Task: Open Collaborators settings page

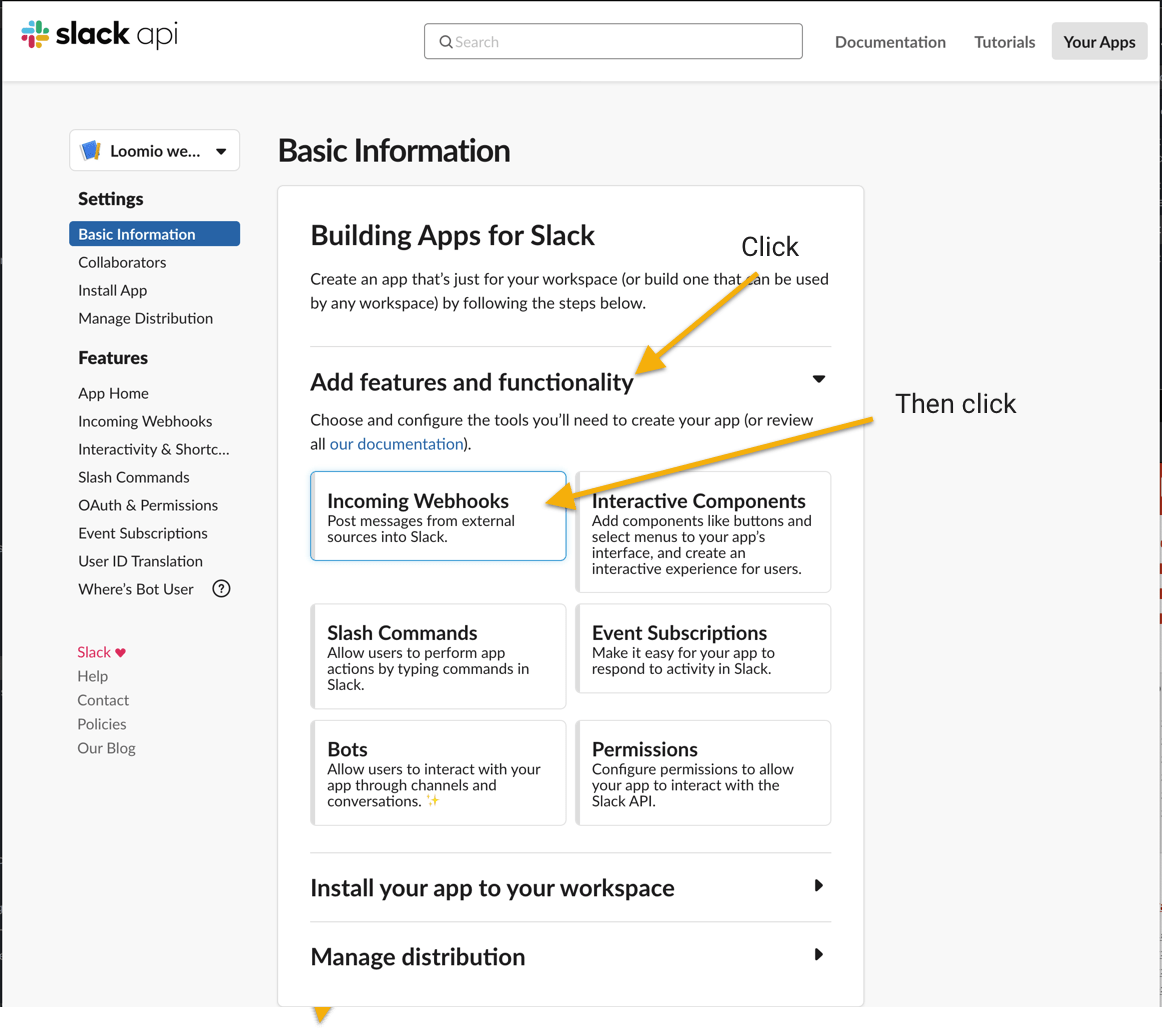Action: 122,262
